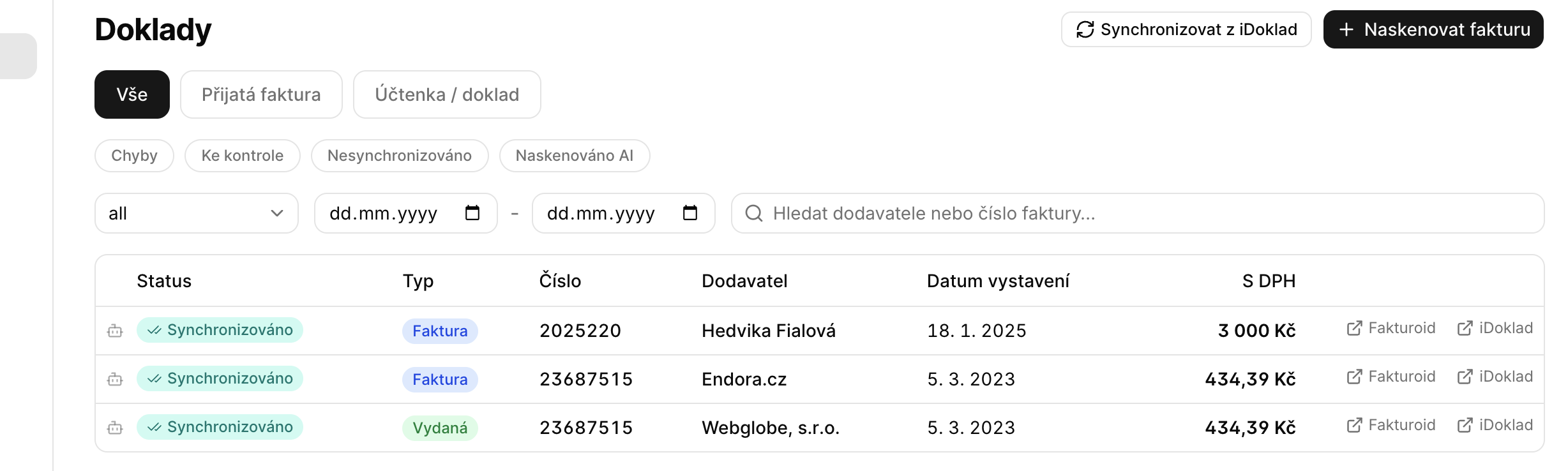This screenshot has width=1568, height=471.
Task: Click the robot icon in the Endora.cz row
Action: 115,379
